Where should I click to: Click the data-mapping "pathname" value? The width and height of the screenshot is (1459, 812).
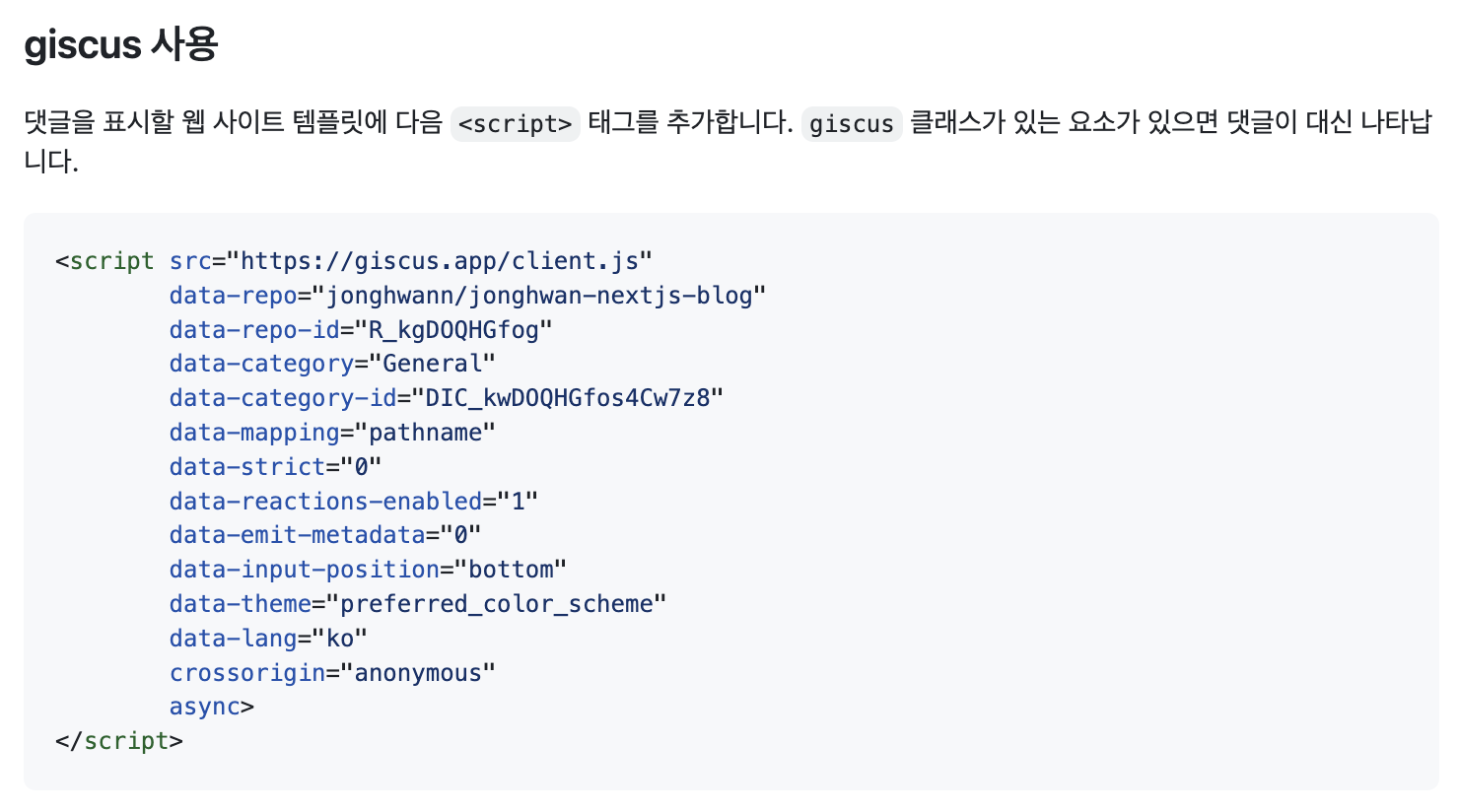(425, 433)
